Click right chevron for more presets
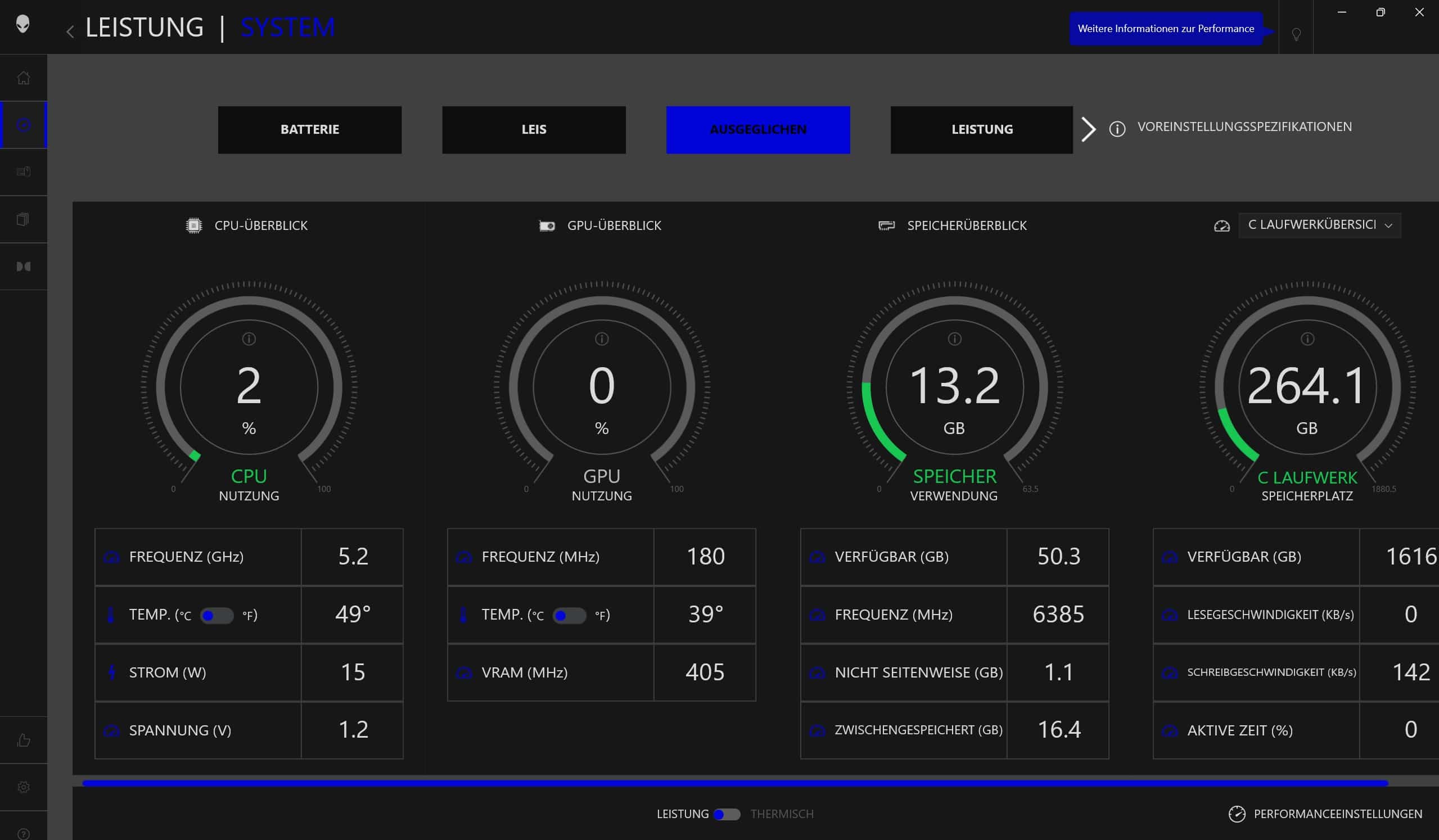 [1088, 129]
